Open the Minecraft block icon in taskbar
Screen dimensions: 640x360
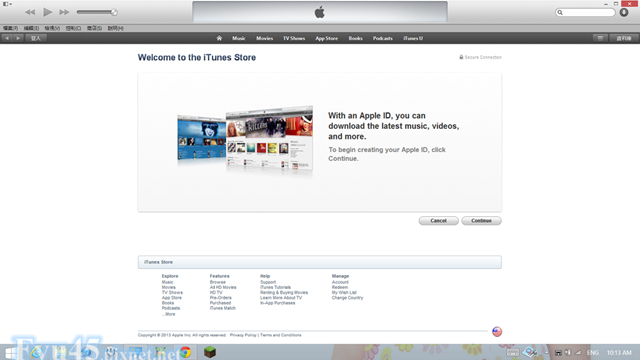click(x=210, y=352)
